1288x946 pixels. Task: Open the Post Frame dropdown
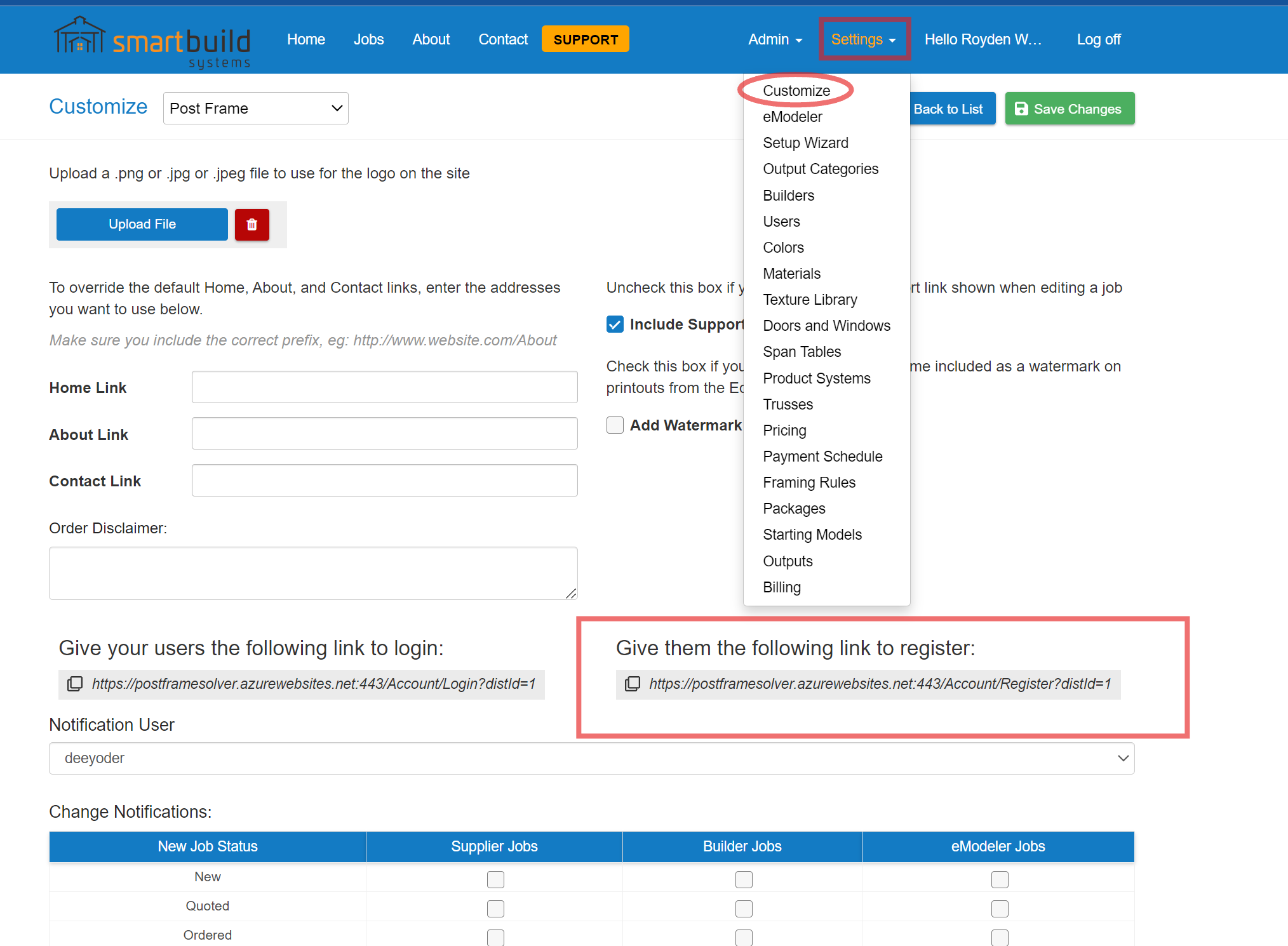[255, 109]
